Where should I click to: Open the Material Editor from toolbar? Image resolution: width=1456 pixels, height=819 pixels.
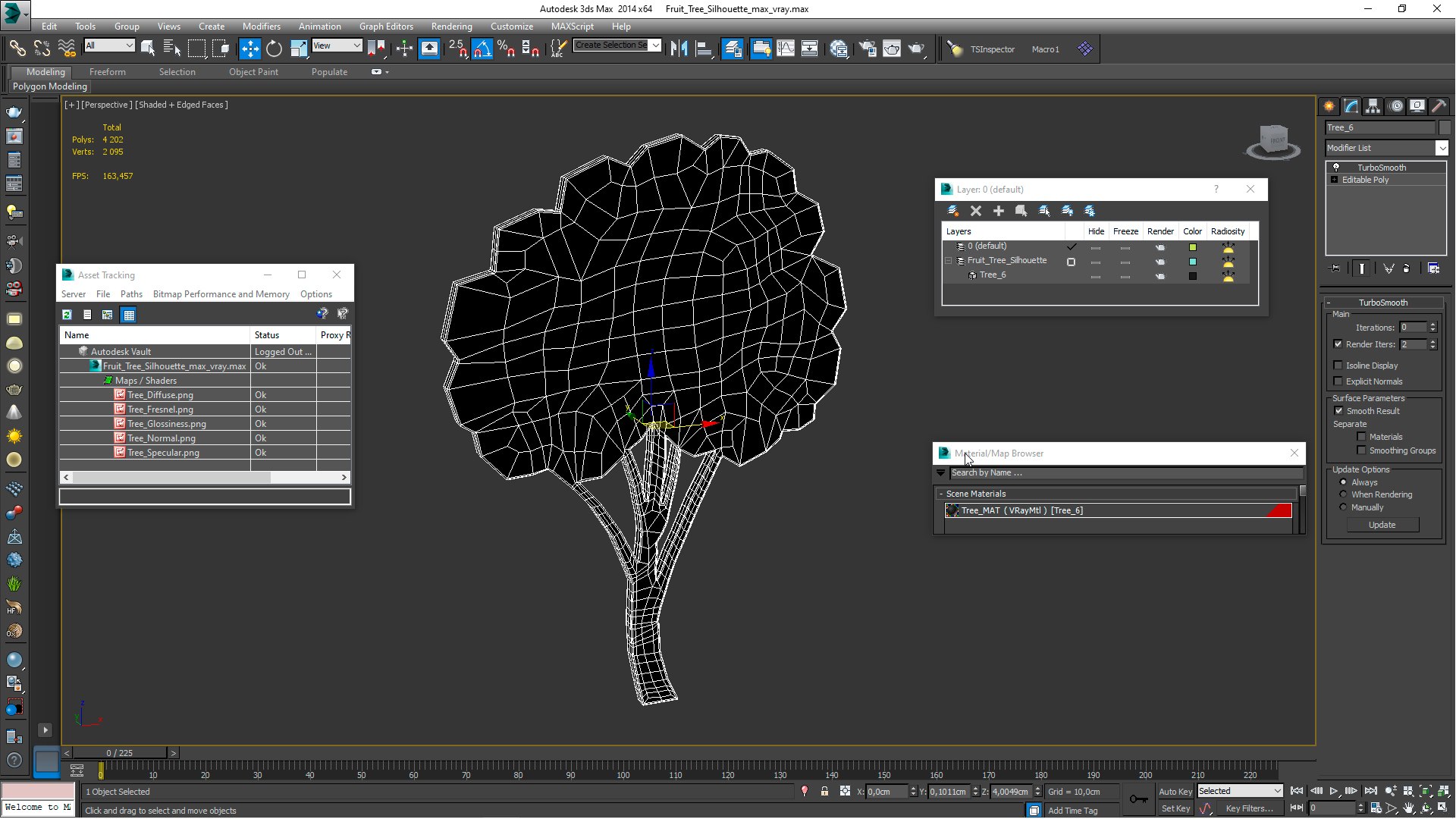[x=839, y=49]
